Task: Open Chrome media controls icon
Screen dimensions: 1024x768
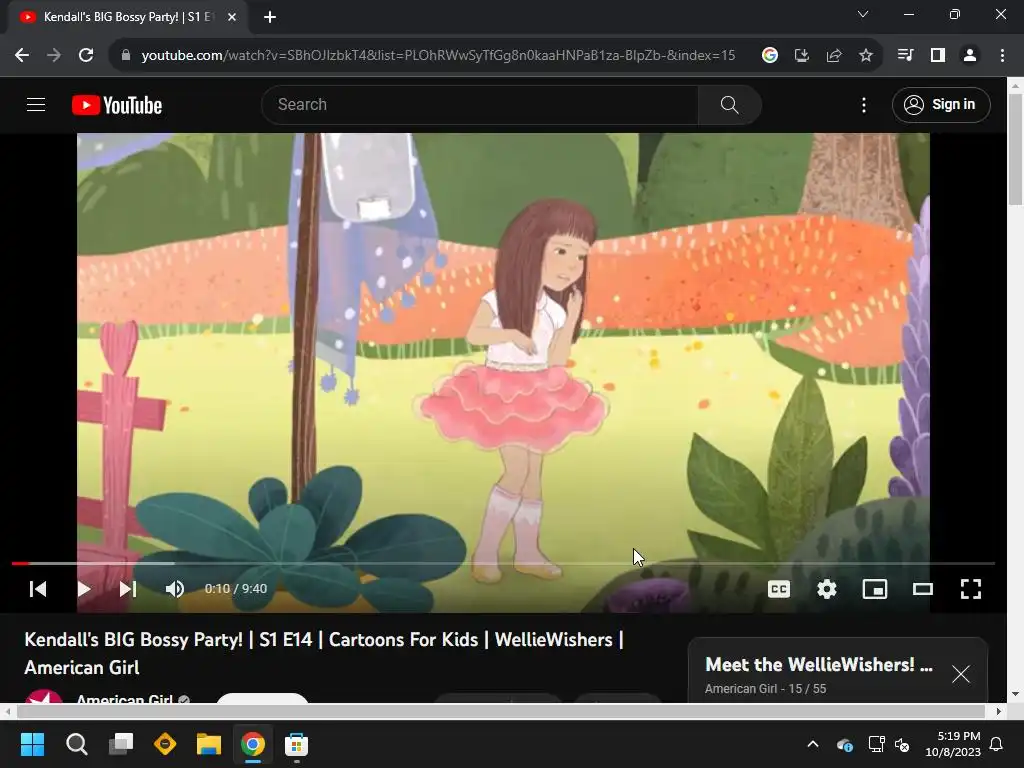Action: [x=905, y=56]
